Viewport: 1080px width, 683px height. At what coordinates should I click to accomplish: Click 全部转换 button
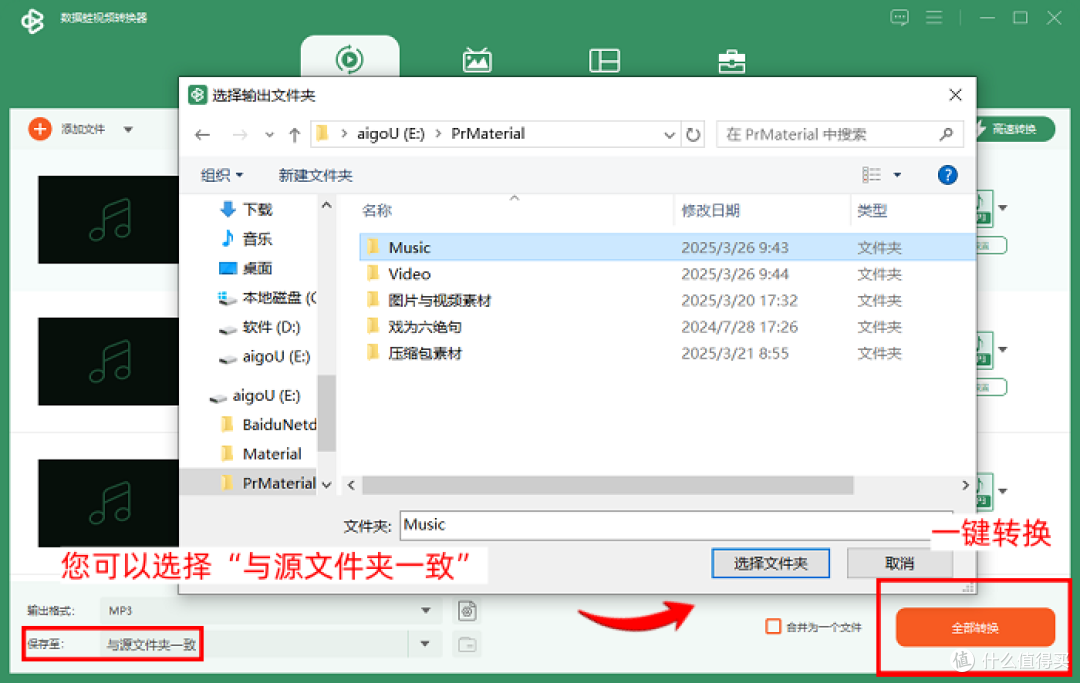975,627
